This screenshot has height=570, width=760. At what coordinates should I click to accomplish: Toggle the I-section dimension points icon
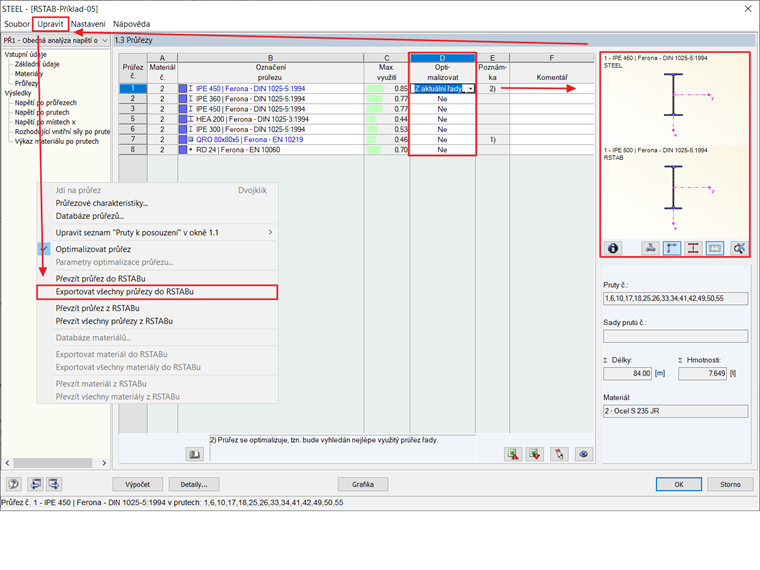click(693, 248)
